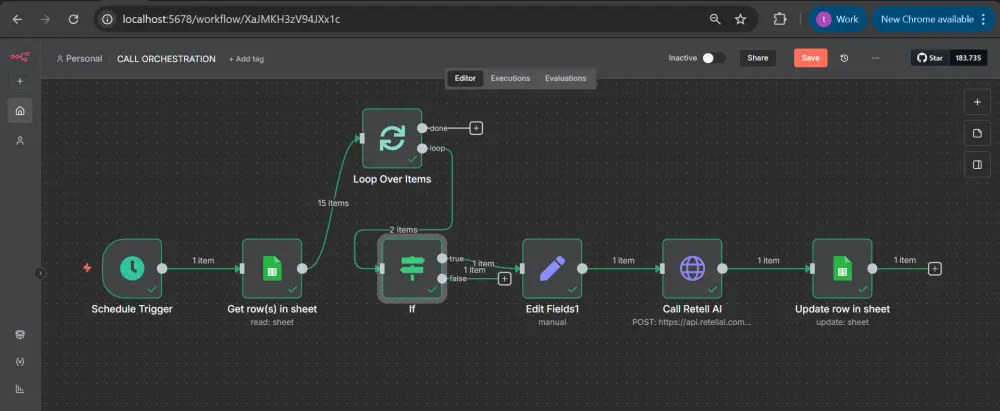Click the GitHub Star button
The image size is (1000, 411).
coord(930,58)
